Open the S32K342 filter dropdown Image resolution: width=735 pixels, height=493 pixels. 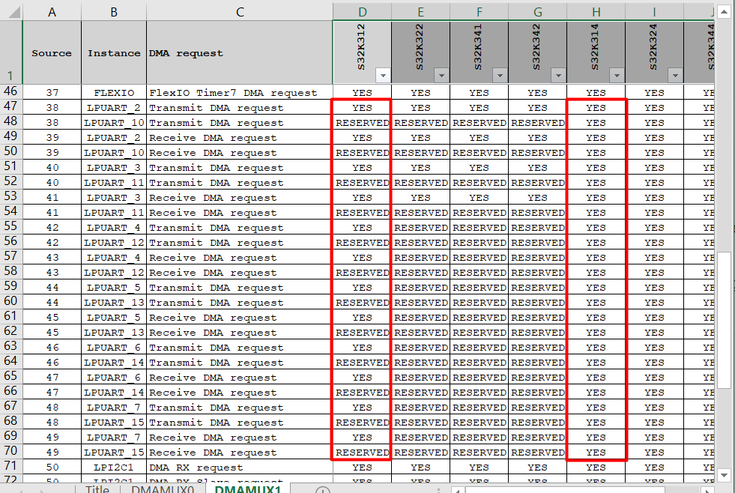coord(558,75)
